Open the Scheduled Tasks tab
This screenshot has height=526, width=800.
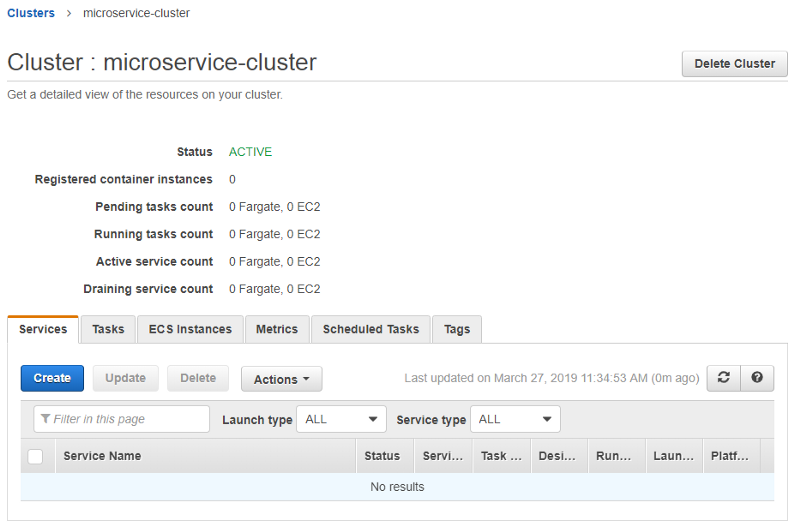[x=371, y=330]
